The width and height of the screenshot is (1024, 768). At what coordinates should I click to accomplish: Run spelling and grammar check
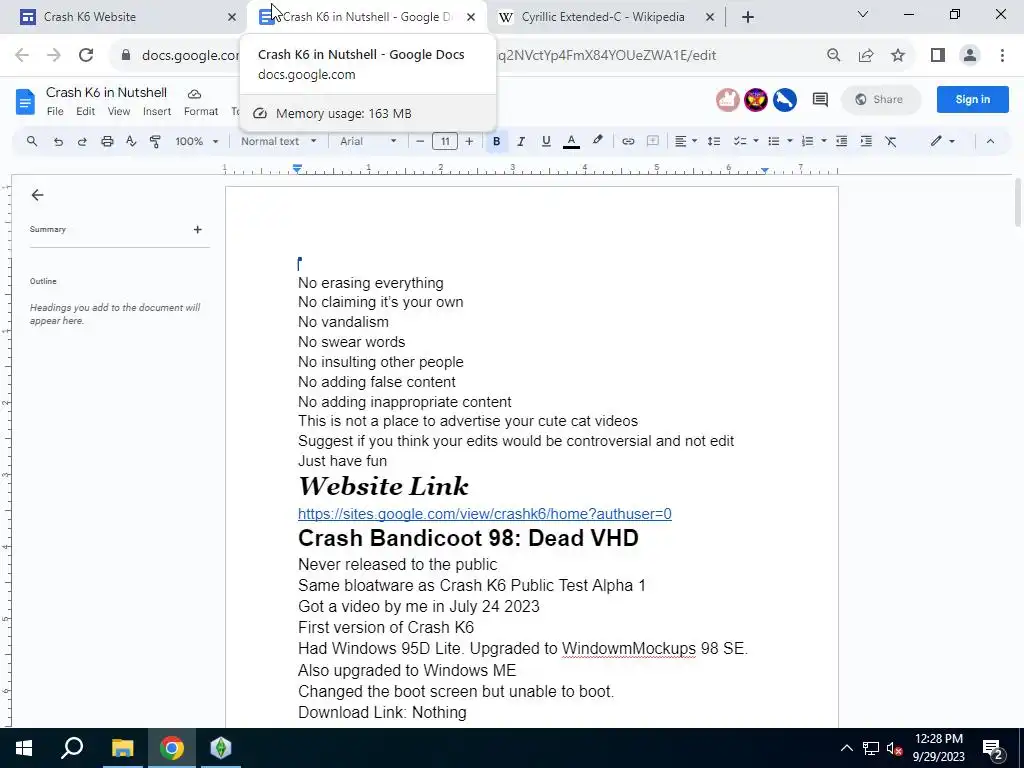[x=131, y=141]
